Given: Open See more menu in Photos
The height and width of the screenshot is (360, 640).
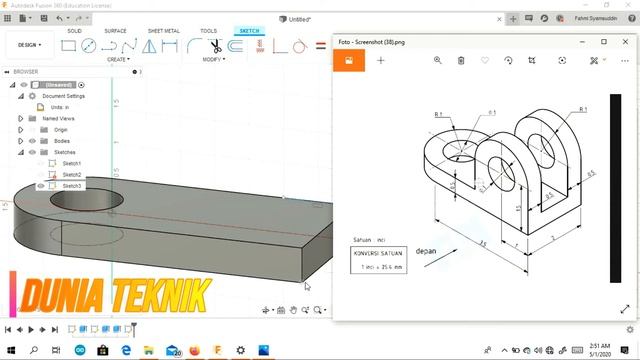Looking at the screenshot, I should click(624, 60).
